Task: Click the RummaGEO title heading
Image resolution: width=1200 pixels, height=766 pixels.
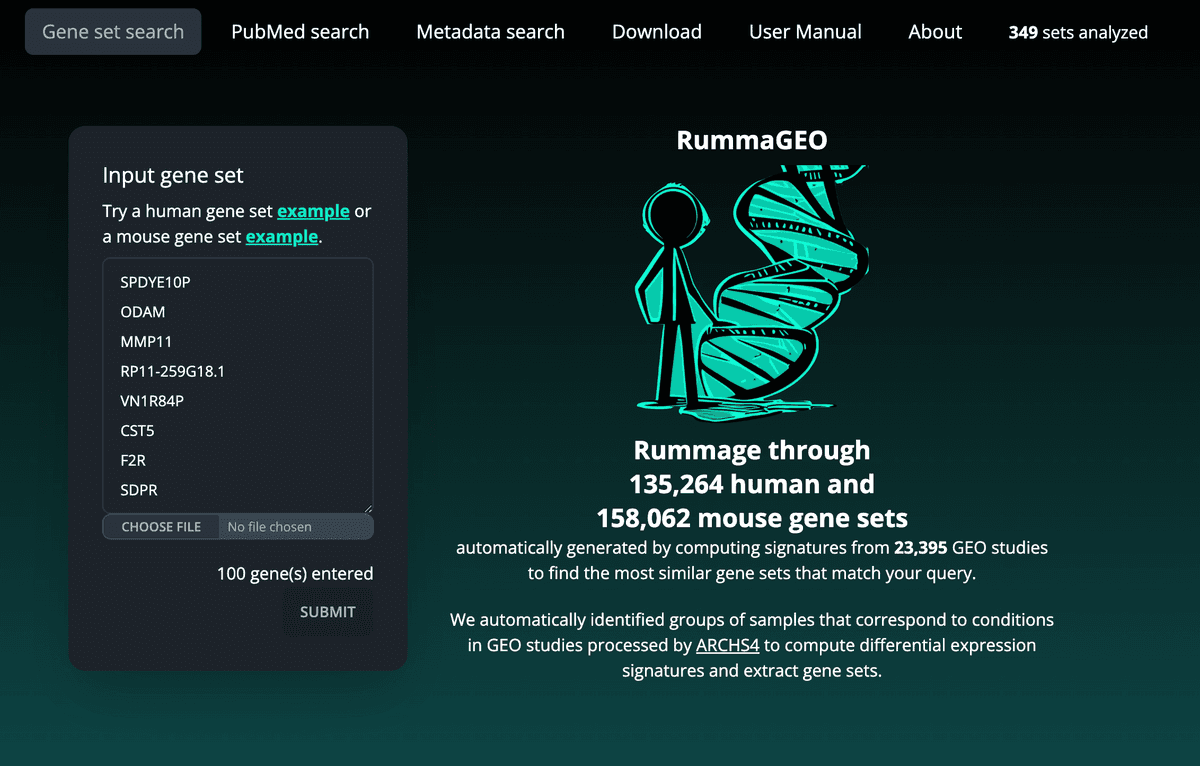Action: click(752, 140)
